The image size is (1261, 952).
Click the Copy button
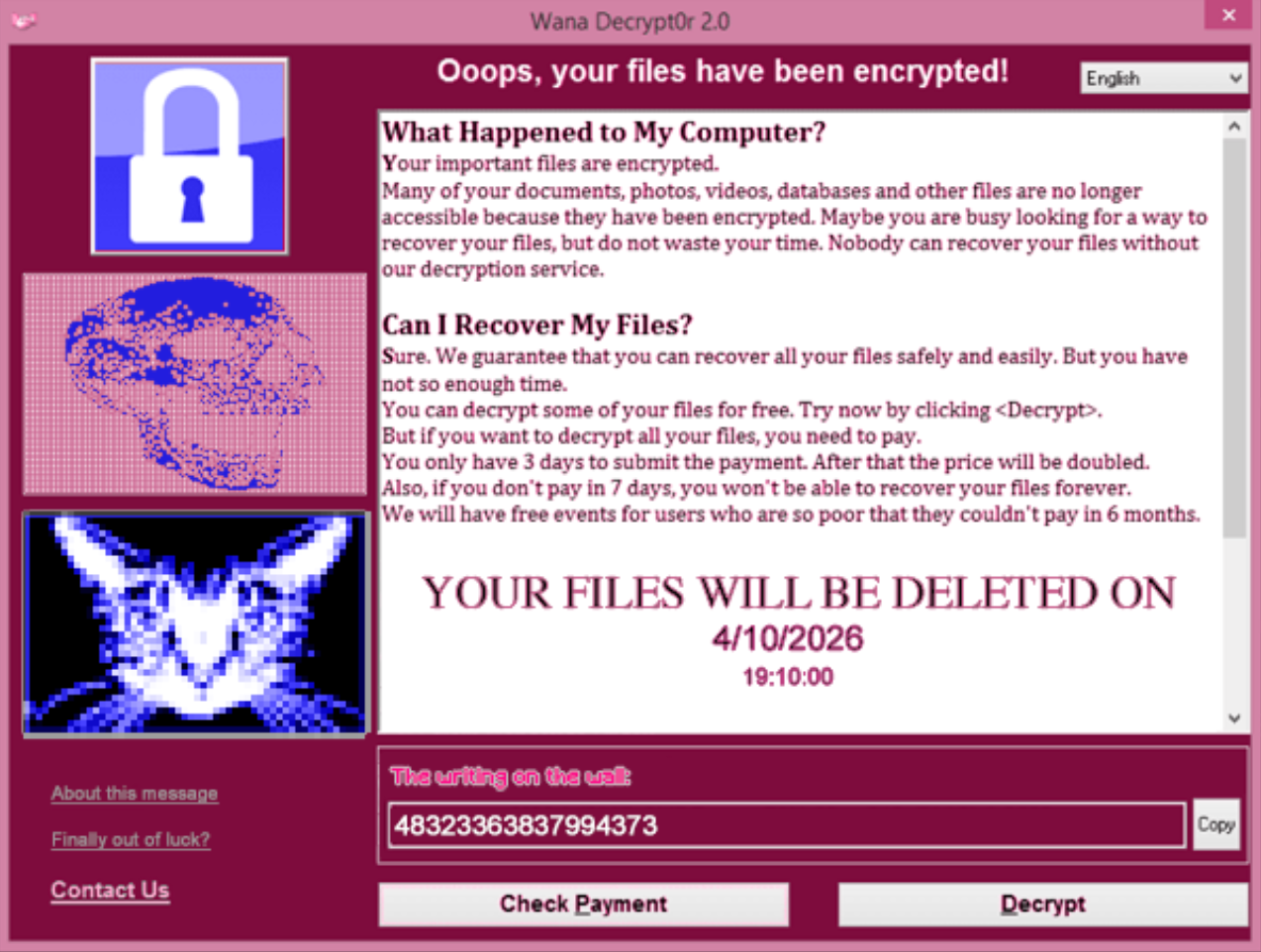[x=1216, y=824]
